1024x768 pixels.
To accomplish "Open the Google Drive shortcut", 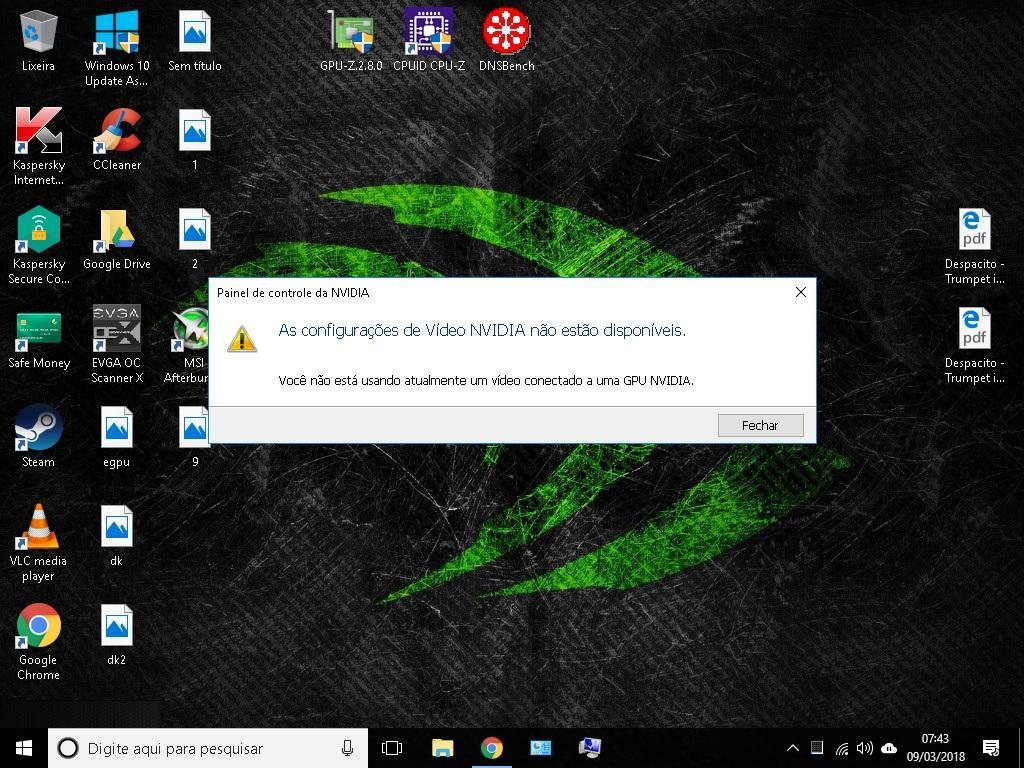I will pos(117,239).
